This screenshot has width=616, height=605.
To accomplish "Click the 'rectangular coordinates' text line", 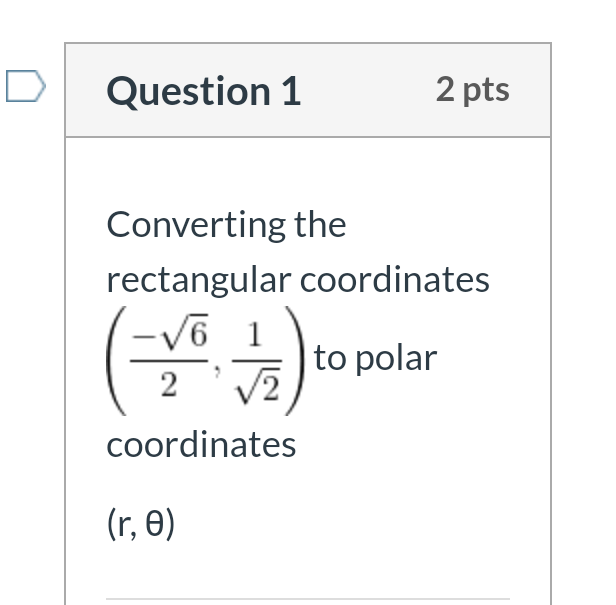I will point(298,280).
